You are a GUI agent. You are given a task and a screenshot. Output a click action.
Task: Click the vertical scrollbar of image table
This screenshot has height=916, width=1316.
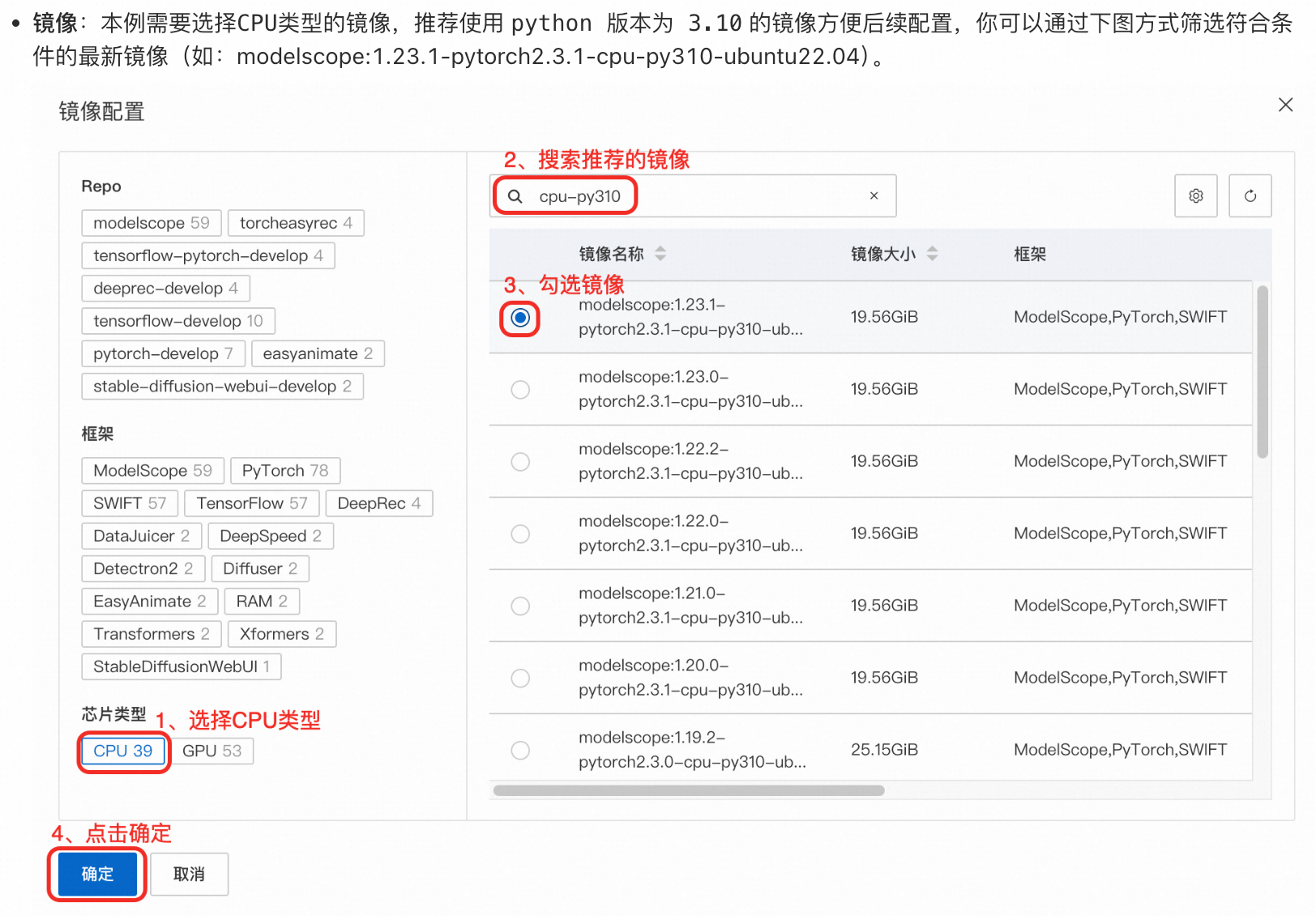tap(1262, 372)
